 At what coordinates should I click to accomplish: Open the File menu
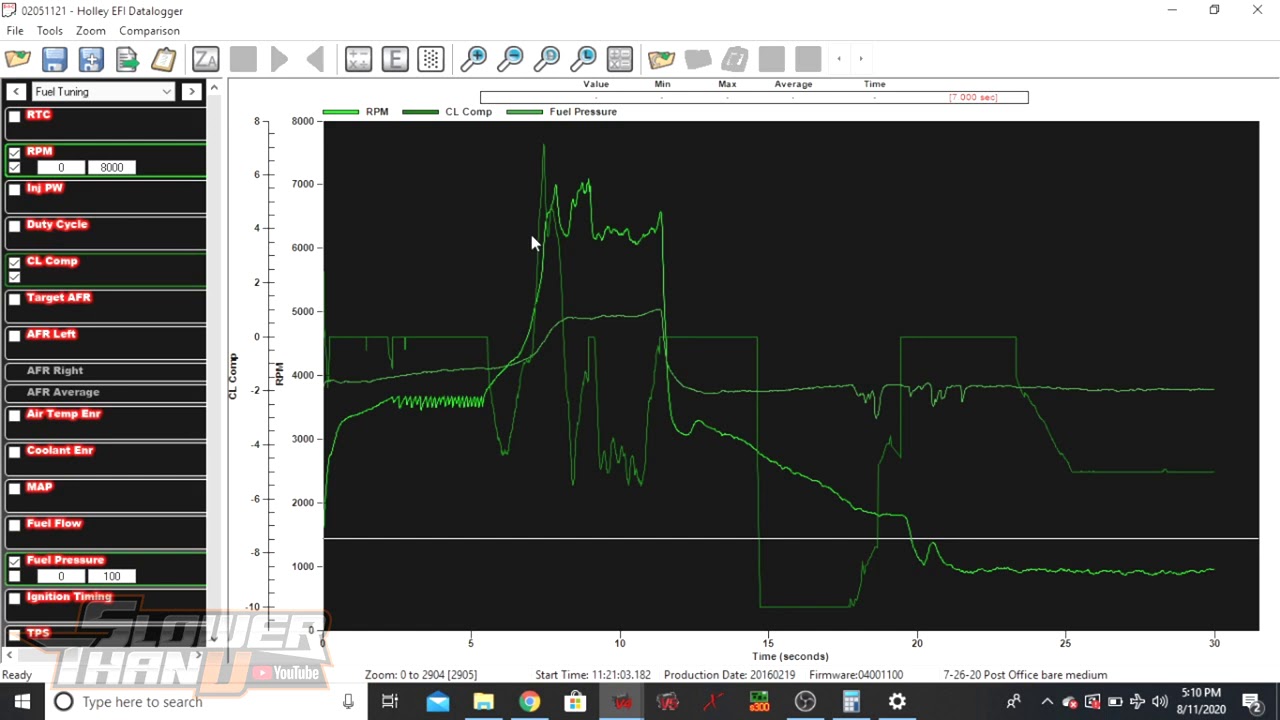click(15, 31)
